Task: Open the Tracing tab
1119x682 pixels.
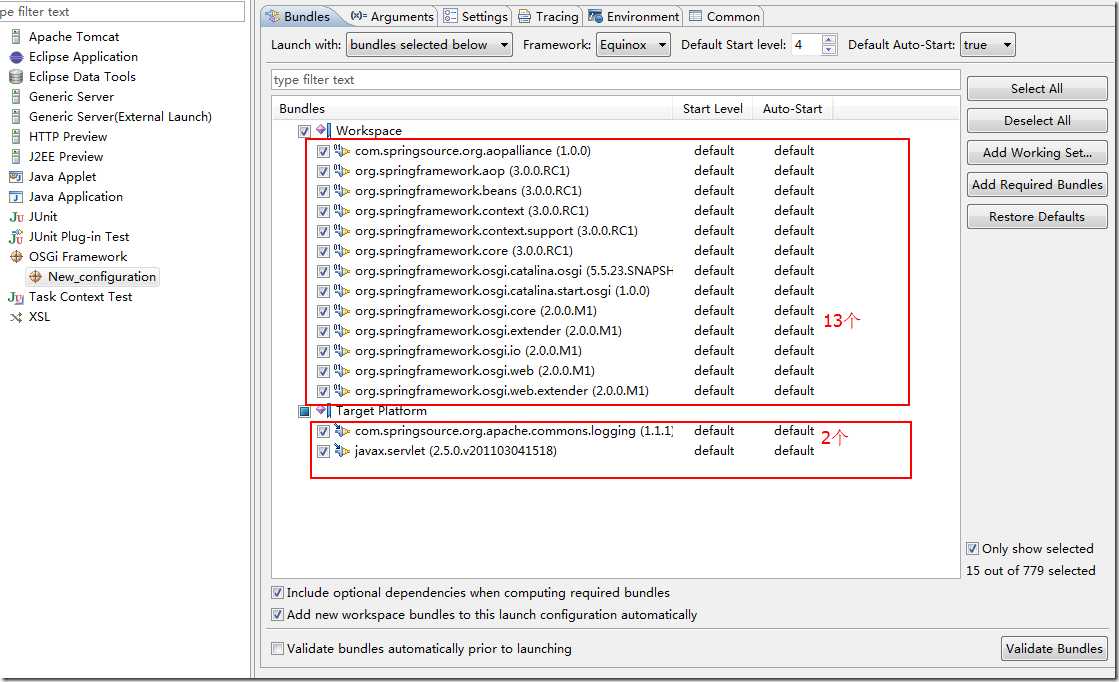Action: 548,16
